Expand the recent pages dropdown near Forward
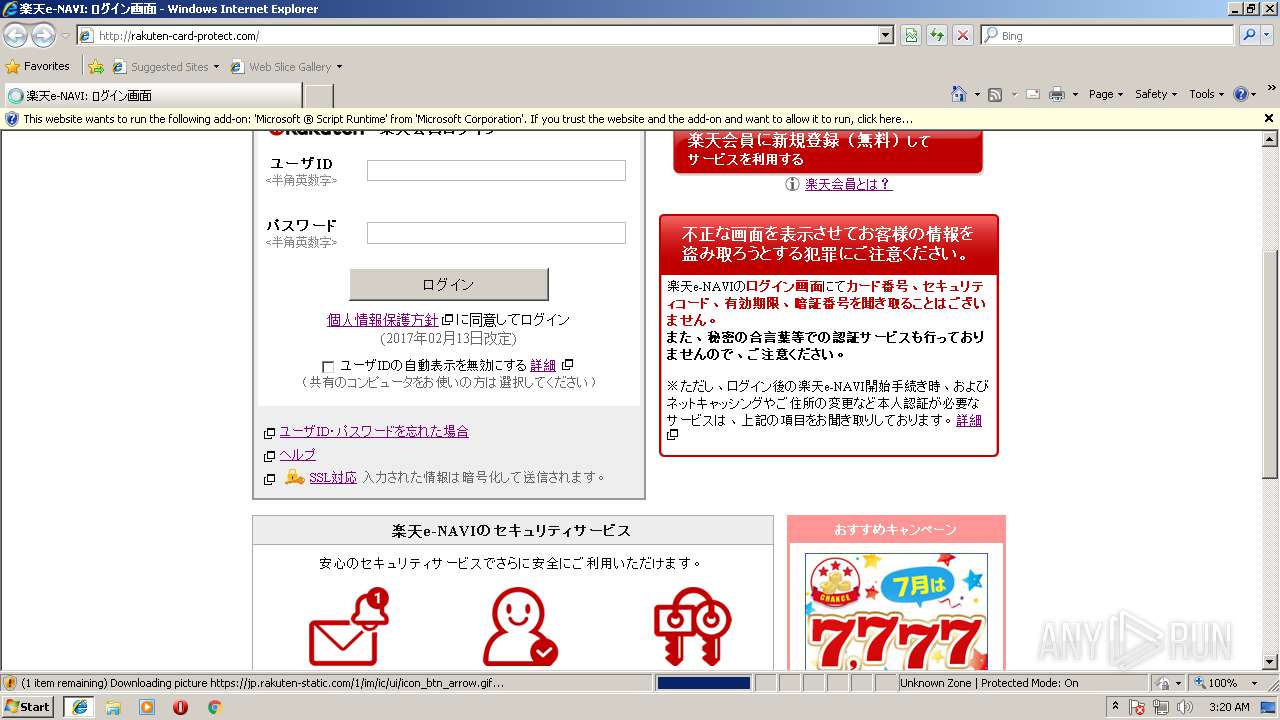Viewport: 1280px width, 720px height. (65, 36)
